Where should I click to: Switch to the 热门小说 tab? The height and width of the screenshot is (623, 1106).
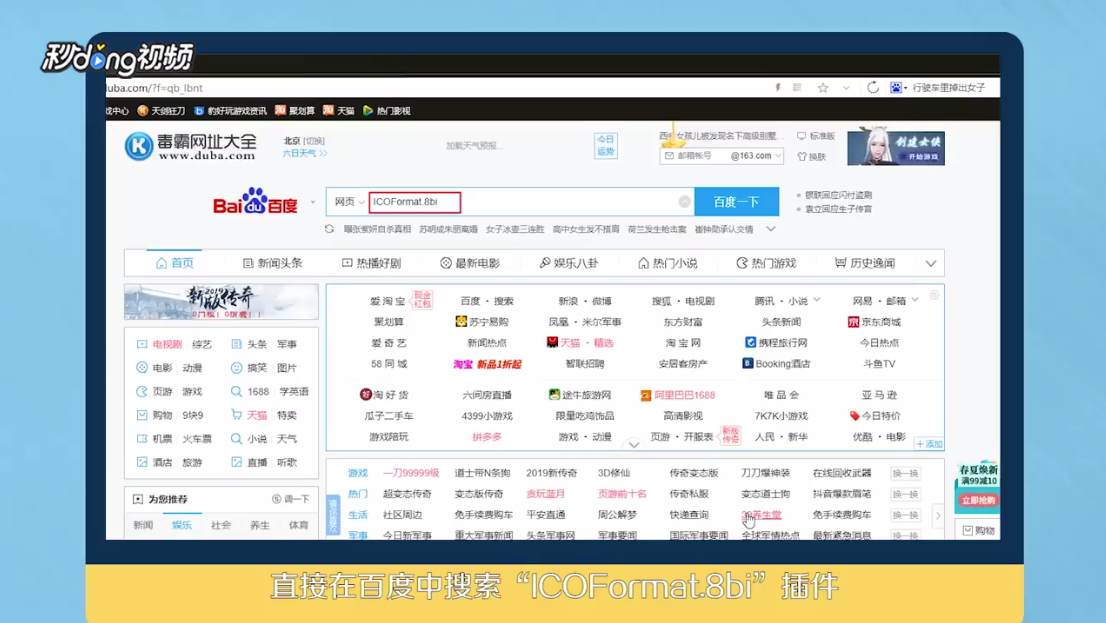coord(668,263)
